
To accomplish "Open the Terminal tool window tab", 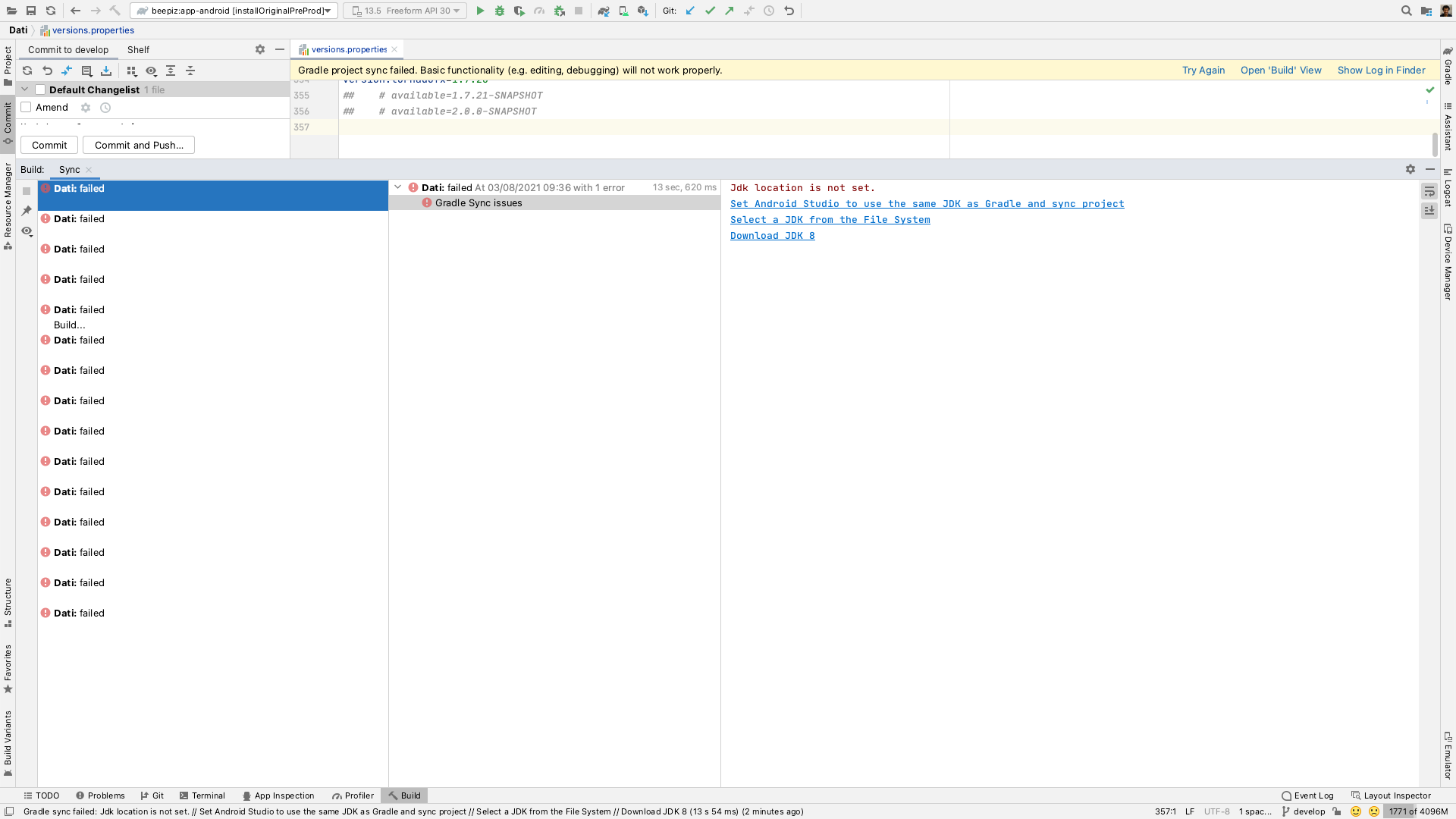I will [x=202, y=795].
